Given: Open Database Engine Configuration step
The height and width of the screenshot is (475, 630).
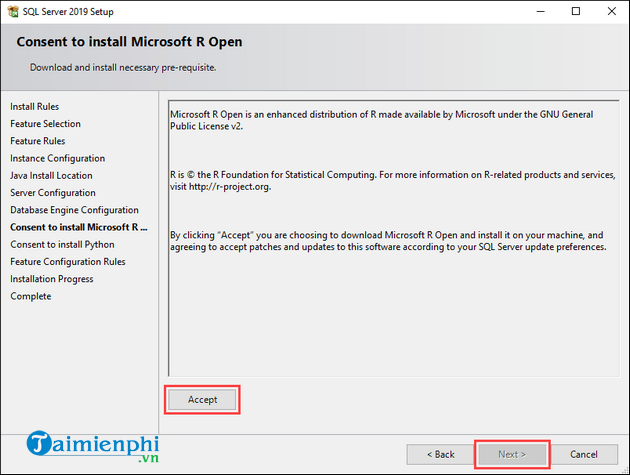Looking at the screenshot, I should point(74,210).
